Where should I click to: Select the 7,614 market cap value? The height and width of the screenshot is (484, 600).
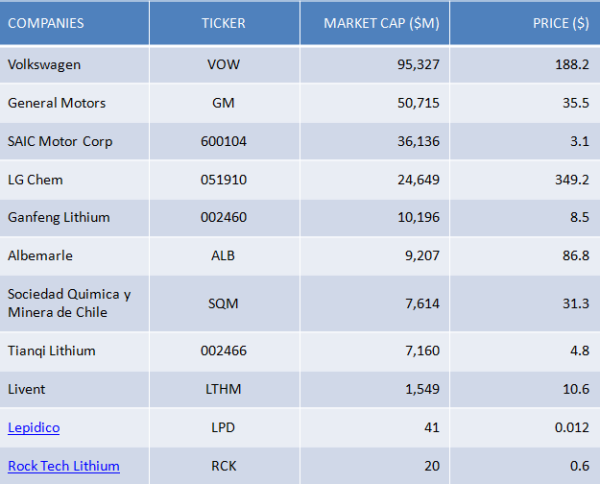click(x=422, y=304)
